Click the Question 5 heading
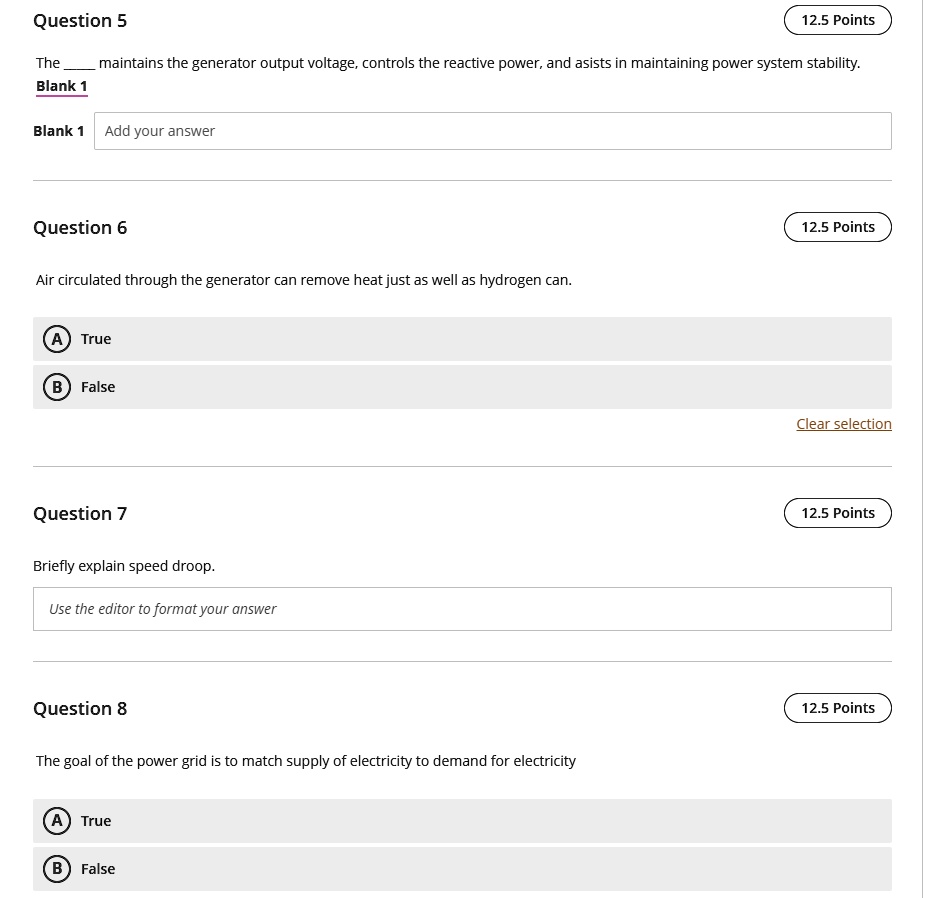This screenshot has height=898, width=937. 80,21
